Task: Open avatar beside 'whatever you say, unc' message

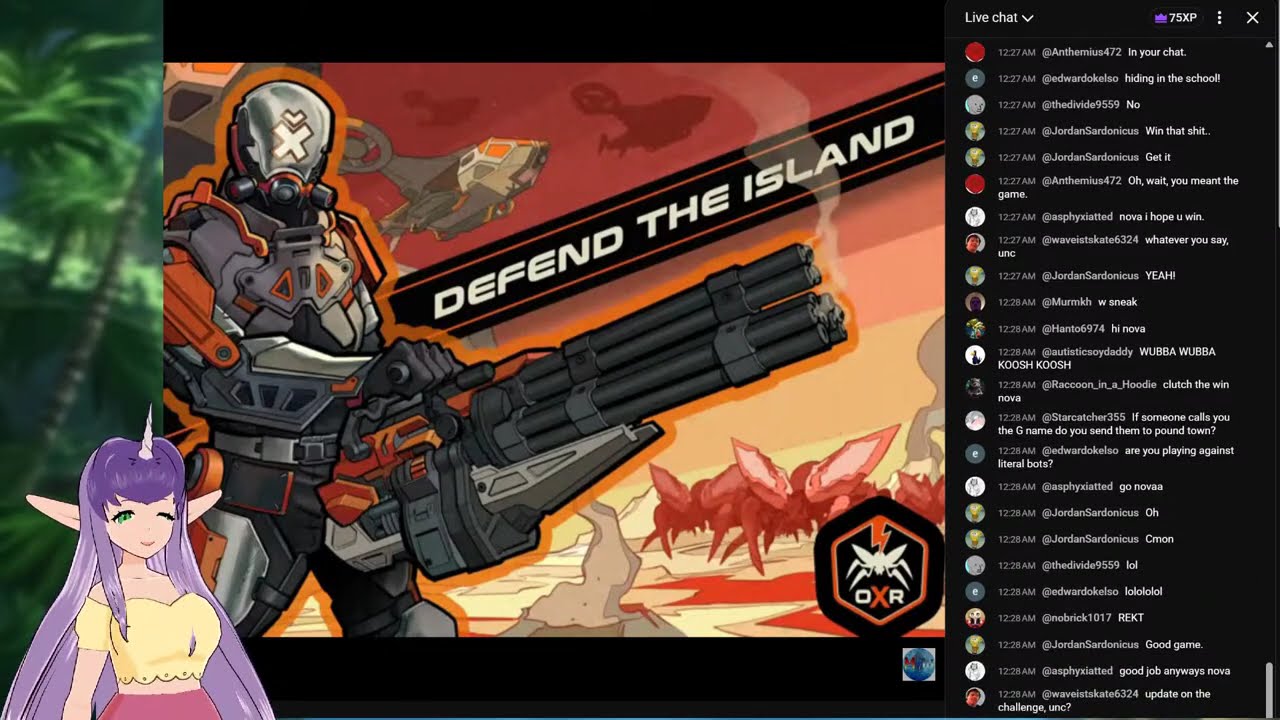Action: click(975, 242)
